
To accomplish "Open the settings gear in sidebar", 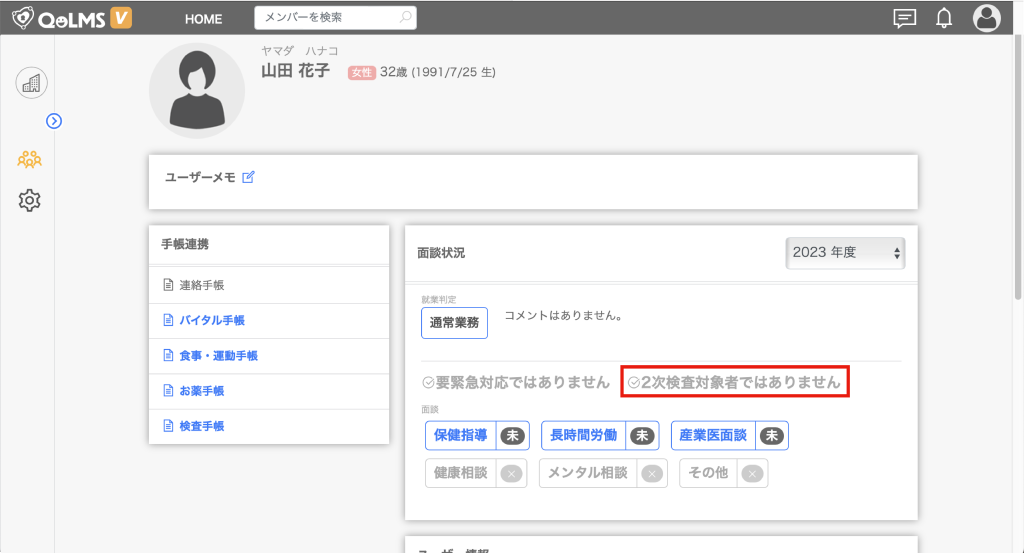I will coord(30,201).
